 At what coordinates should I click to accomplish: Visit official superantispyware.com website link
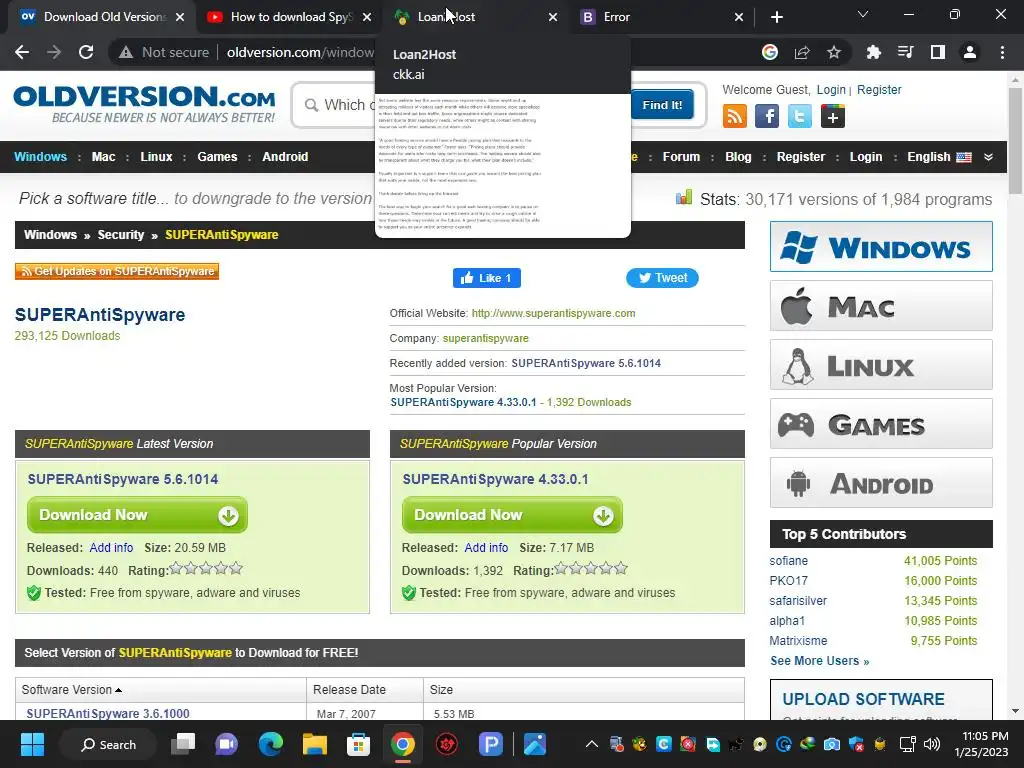(x=553, y=313)
